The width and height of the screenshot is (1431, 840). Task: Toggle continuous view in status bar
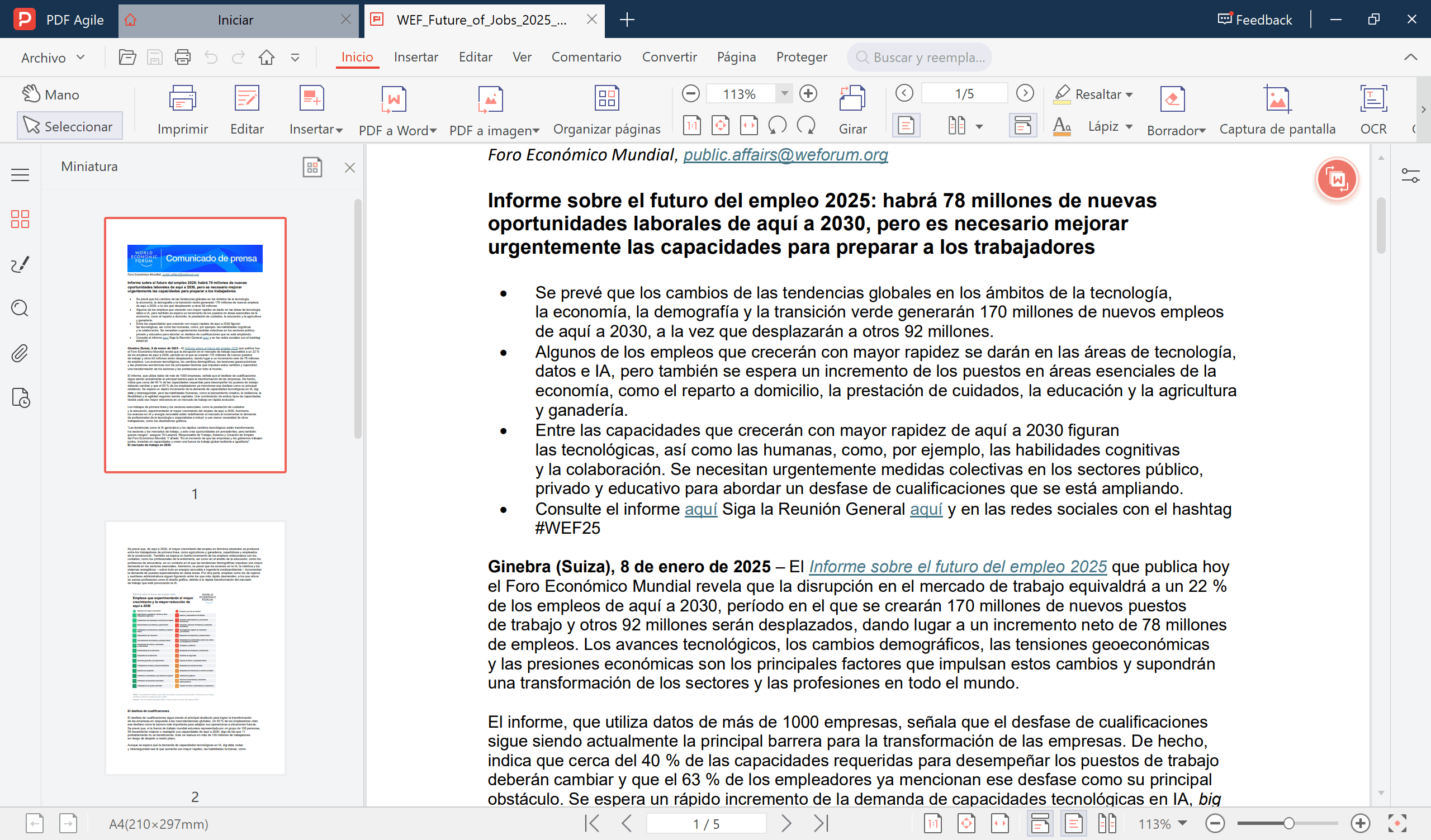point(1040,824)
